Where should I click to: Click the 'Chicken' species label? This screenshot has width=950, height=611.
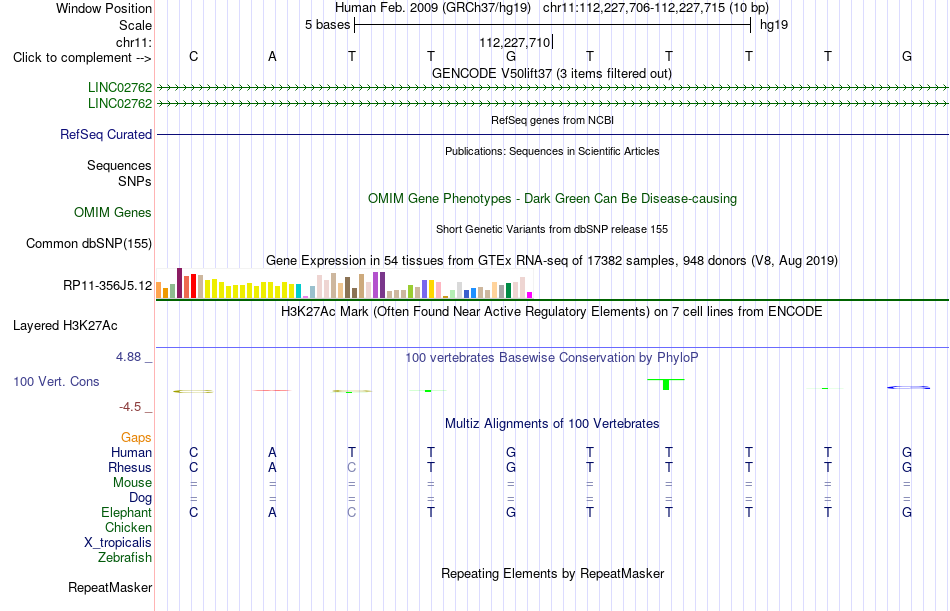click(128, 528)
